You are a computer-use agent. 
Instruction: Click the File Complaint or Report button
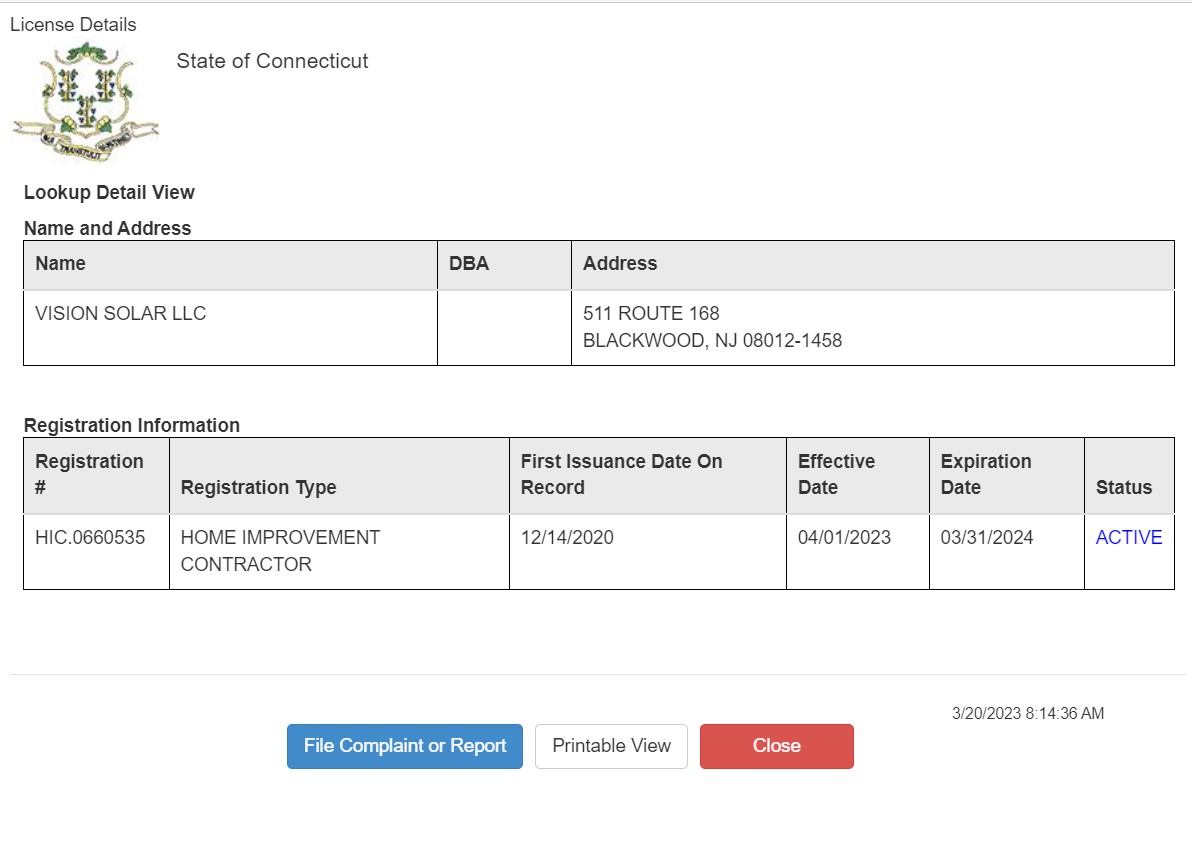click(x=405, y=746)
